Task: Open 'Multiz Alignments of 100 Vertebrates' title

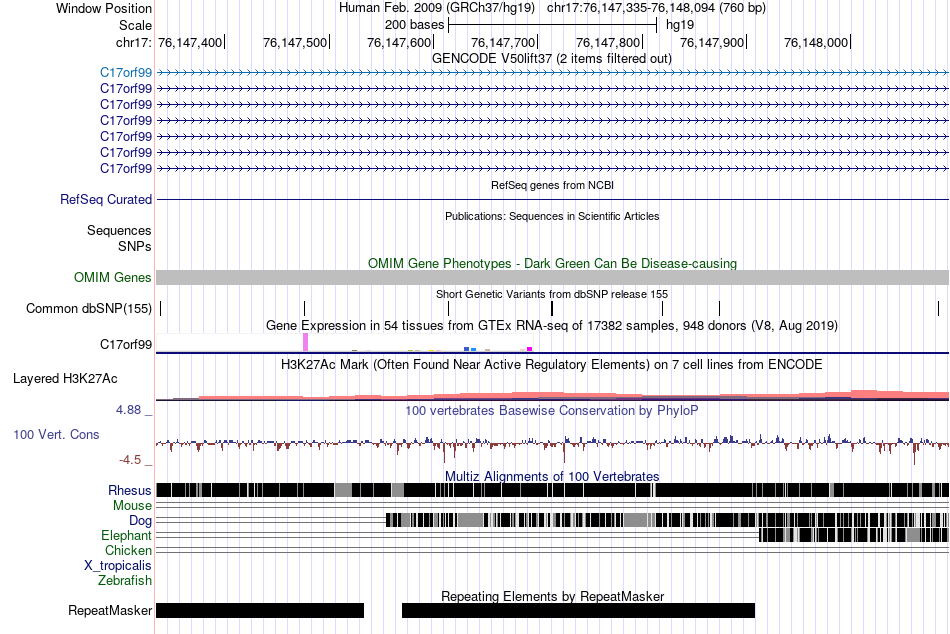Action: tap(552, 476)
